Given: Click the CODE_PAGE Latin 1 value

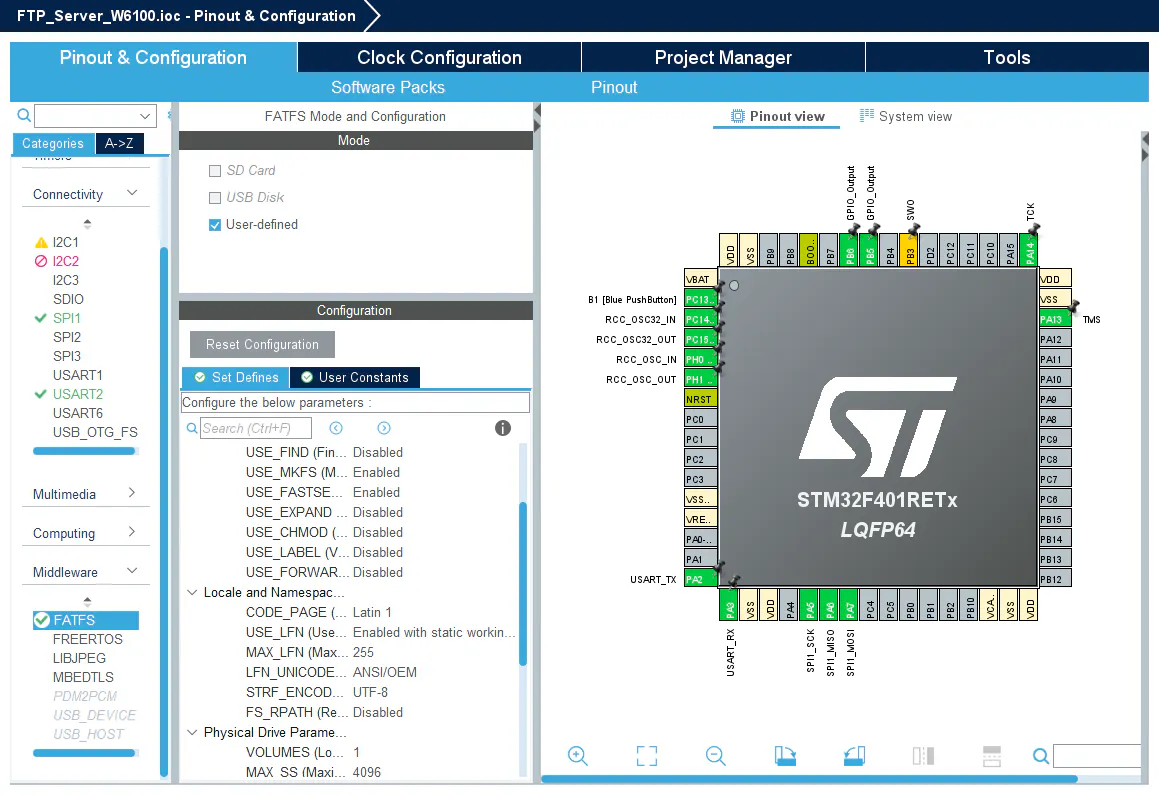Looking at the screenshot, I should click(x=373, y=613).
